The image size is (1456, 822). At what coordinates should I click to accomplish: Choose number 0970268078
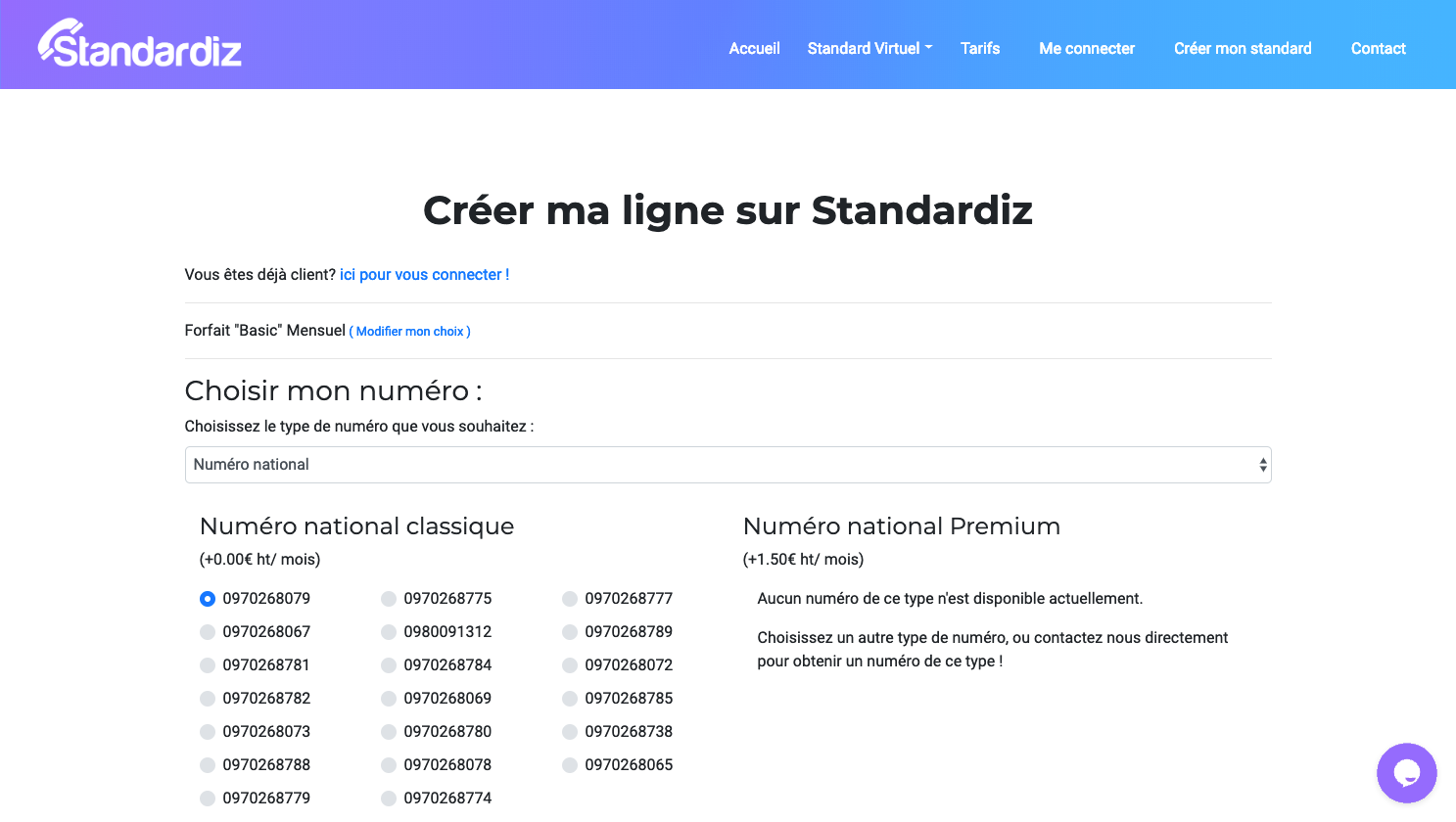tap(389, 765)
